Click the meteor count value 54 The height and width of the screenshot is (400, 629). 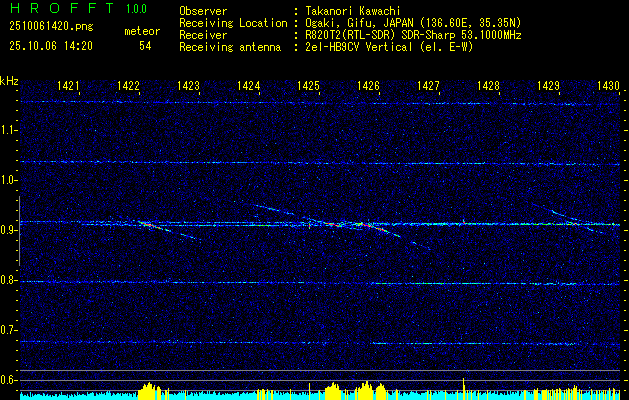tap(145, 45)
